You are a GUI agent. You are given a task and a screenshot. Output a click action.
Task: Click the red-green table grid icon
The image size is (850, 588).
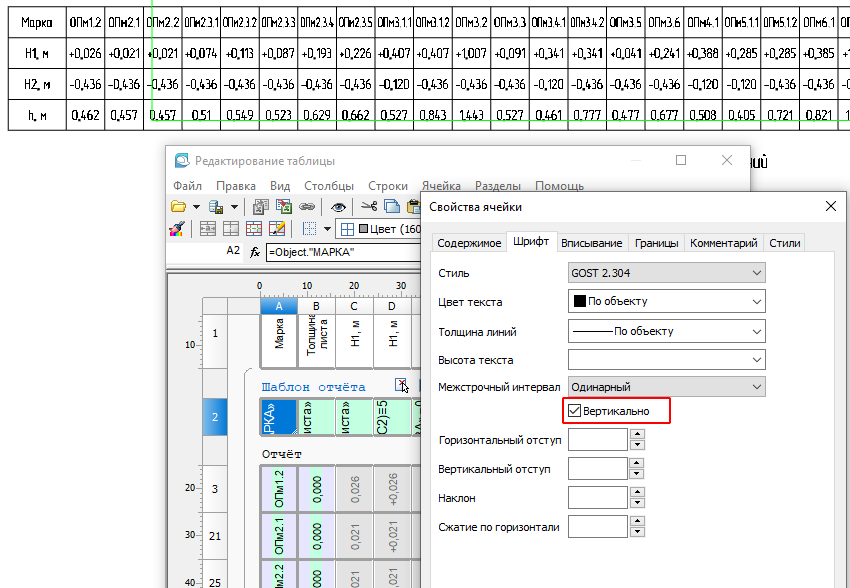(x=254, y=229)
